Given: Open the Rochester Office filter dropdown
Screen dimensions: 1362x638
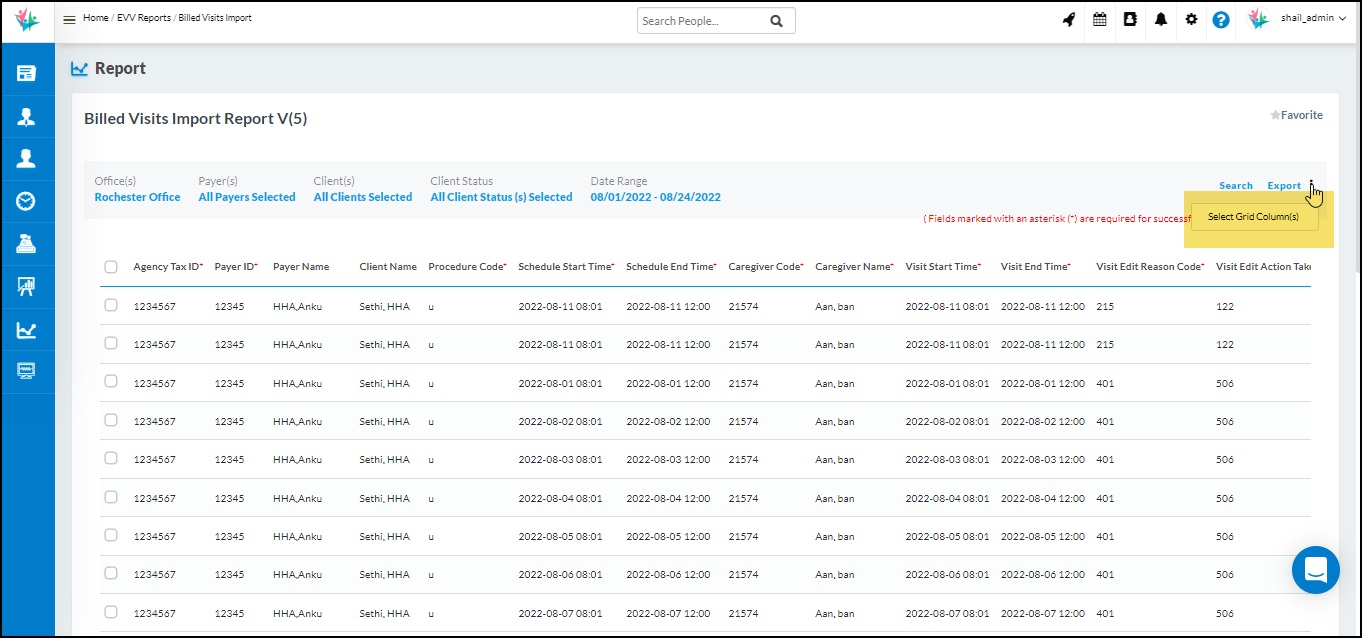Looking at the screenshot, I should click(x=137, y=197).
